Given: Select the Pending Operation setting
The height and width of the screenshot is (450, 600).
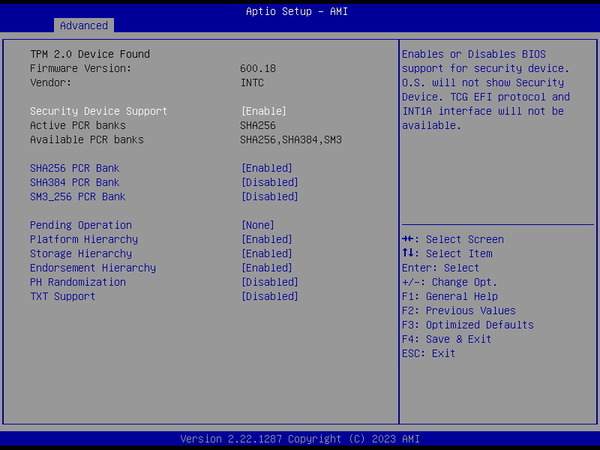Looking at the screenshot, I should pos(81,225).
